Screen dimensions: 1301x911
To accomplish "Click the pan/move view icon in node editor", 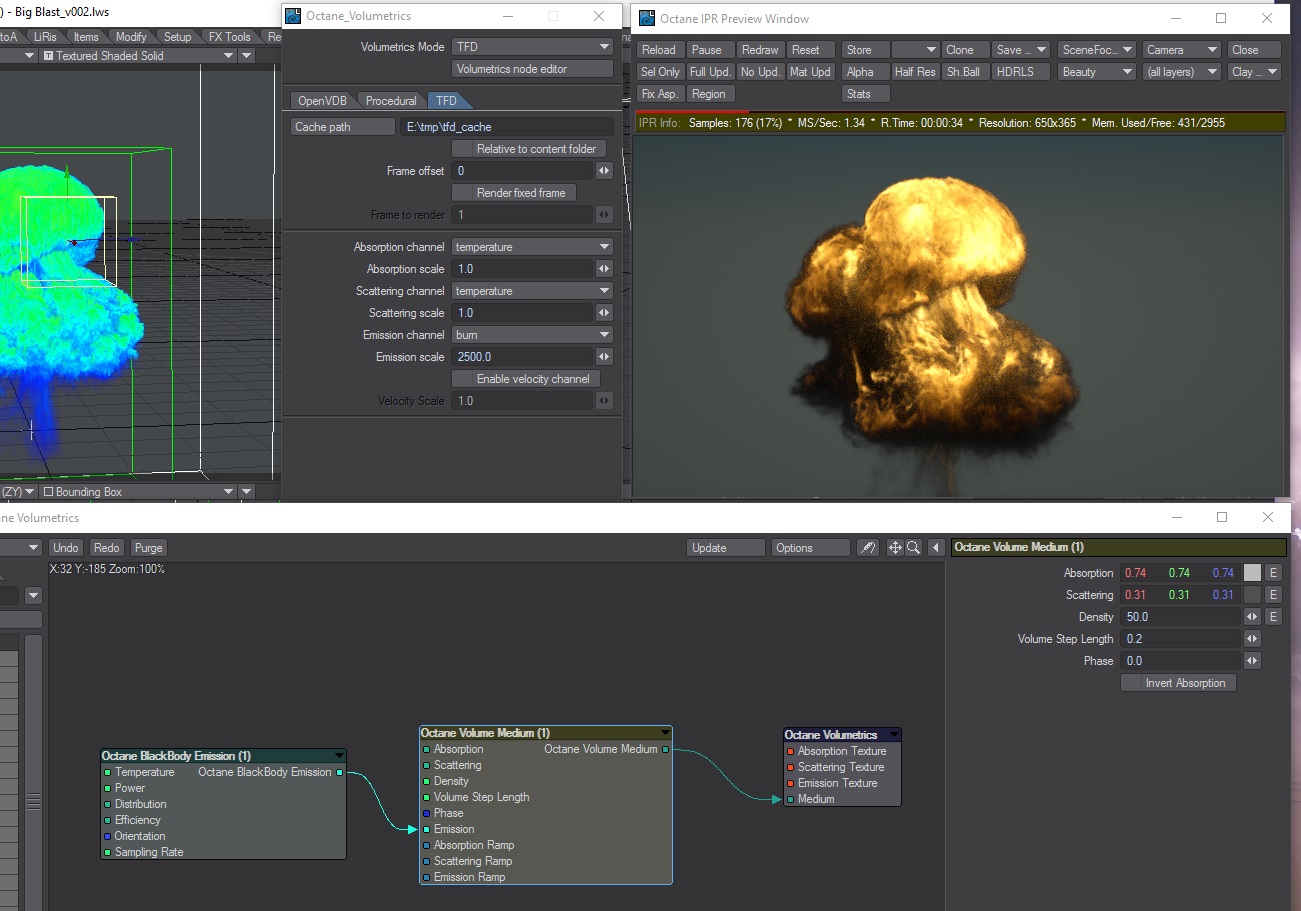I will [895, 548].
